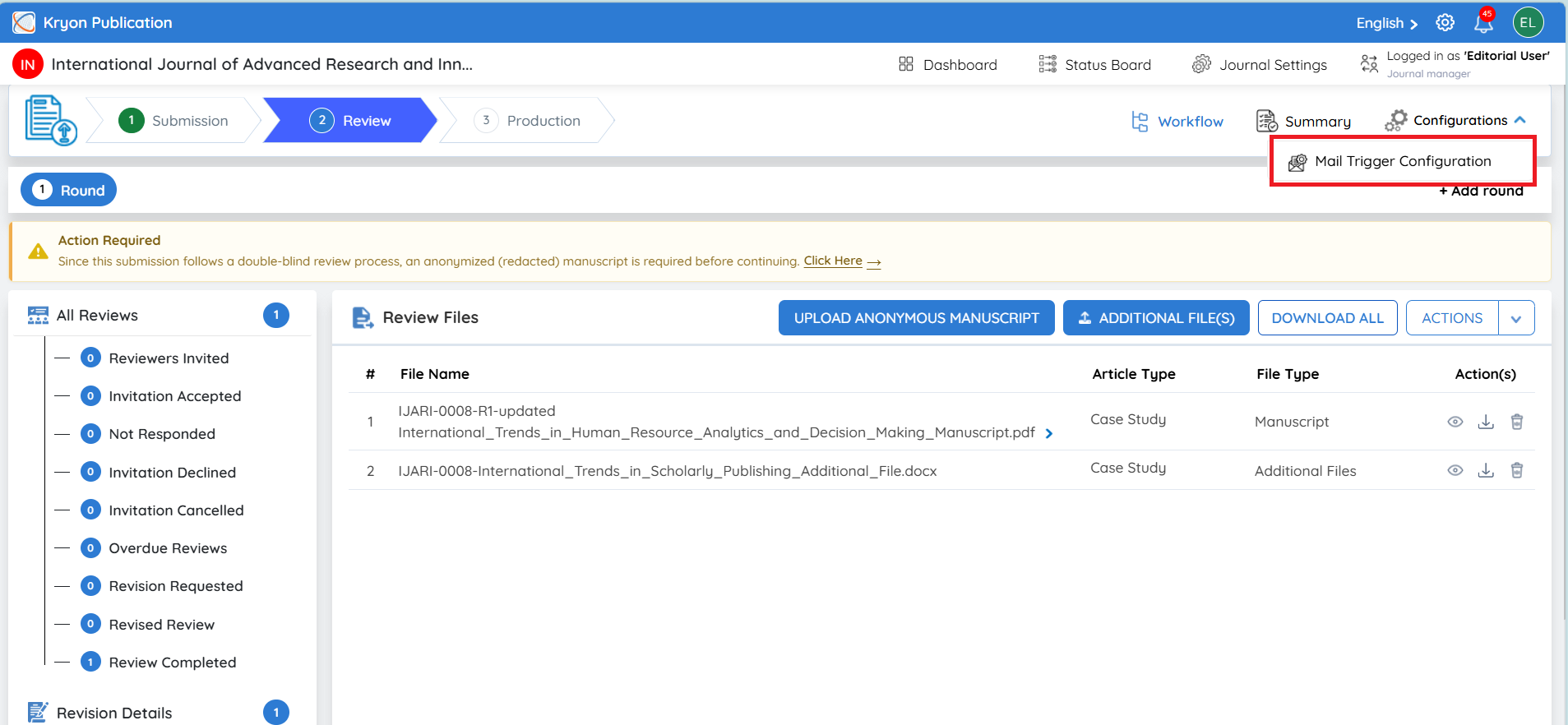Click the Kryon Publication logo
Screen dimensions: 1568x725
(24, 22)
